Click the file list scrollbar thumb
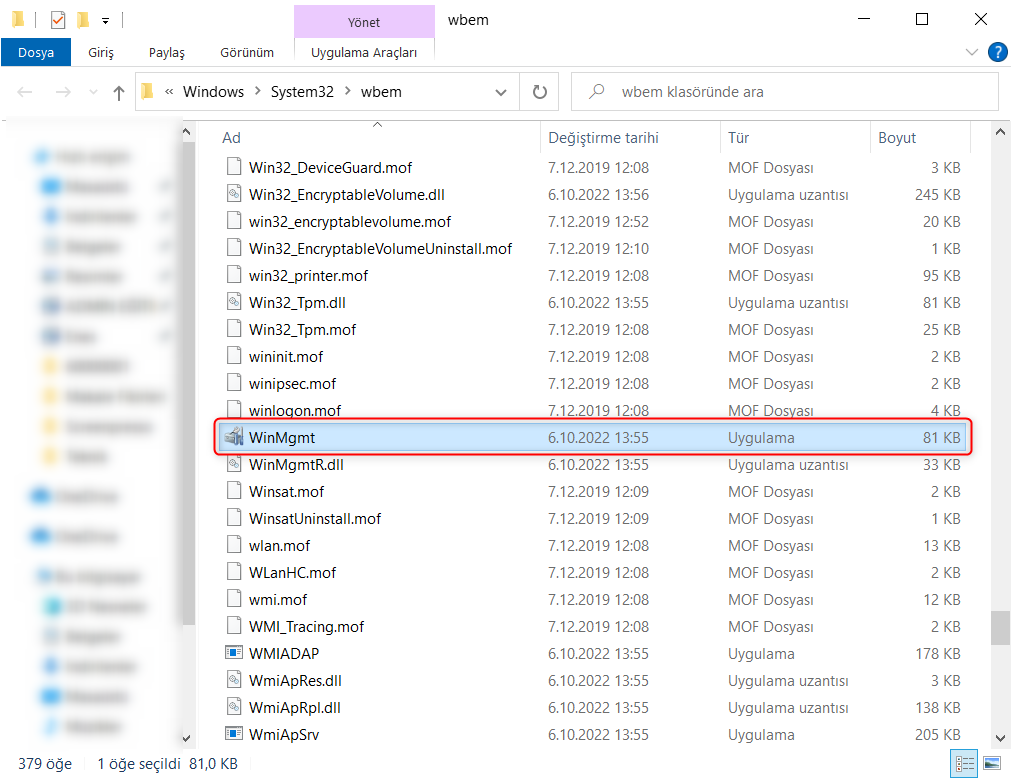Screen dimensions: 1012x779 1000,628
